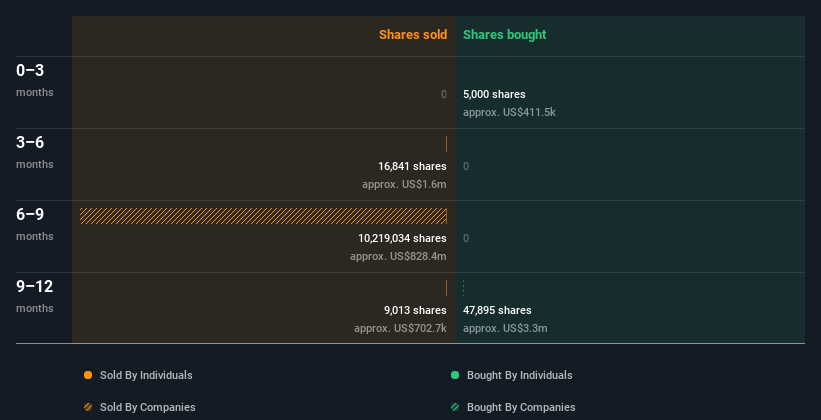Select the 9–12 months thin sold bar
821x420 pixels.
(446, 288)
